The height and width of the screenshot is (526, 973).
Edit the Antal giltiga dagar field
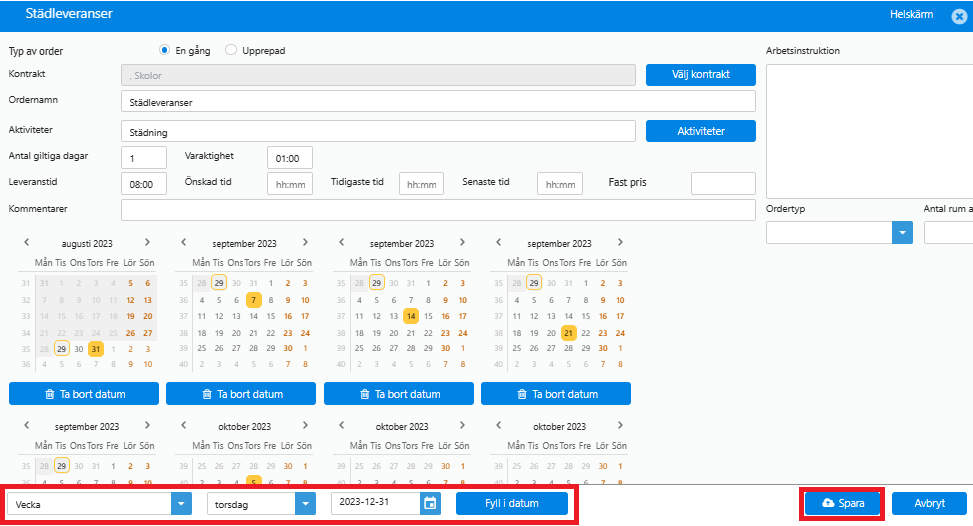[144, 158]
